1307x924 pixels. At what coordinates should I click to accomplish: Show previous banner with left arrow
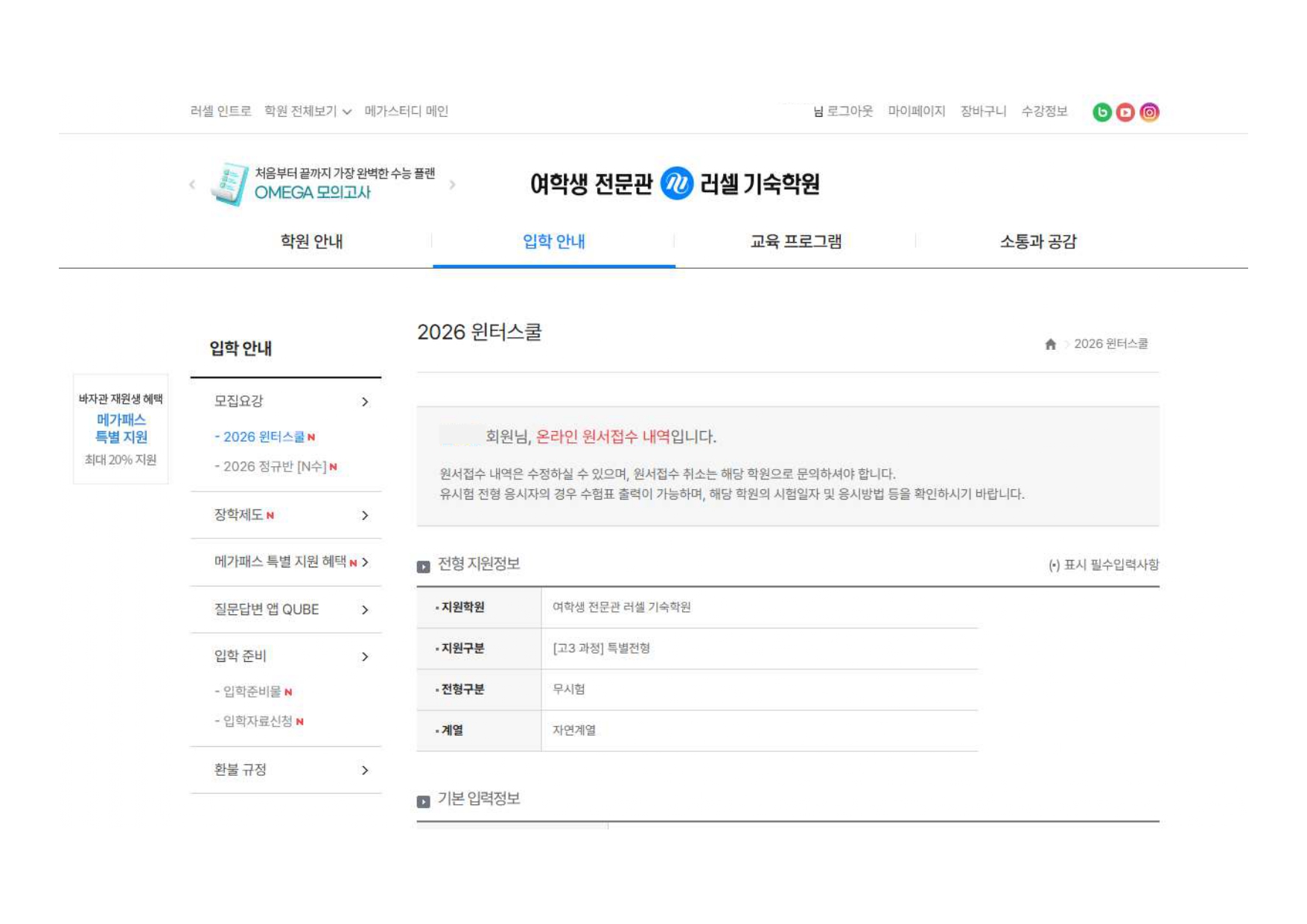coord(192,185)
